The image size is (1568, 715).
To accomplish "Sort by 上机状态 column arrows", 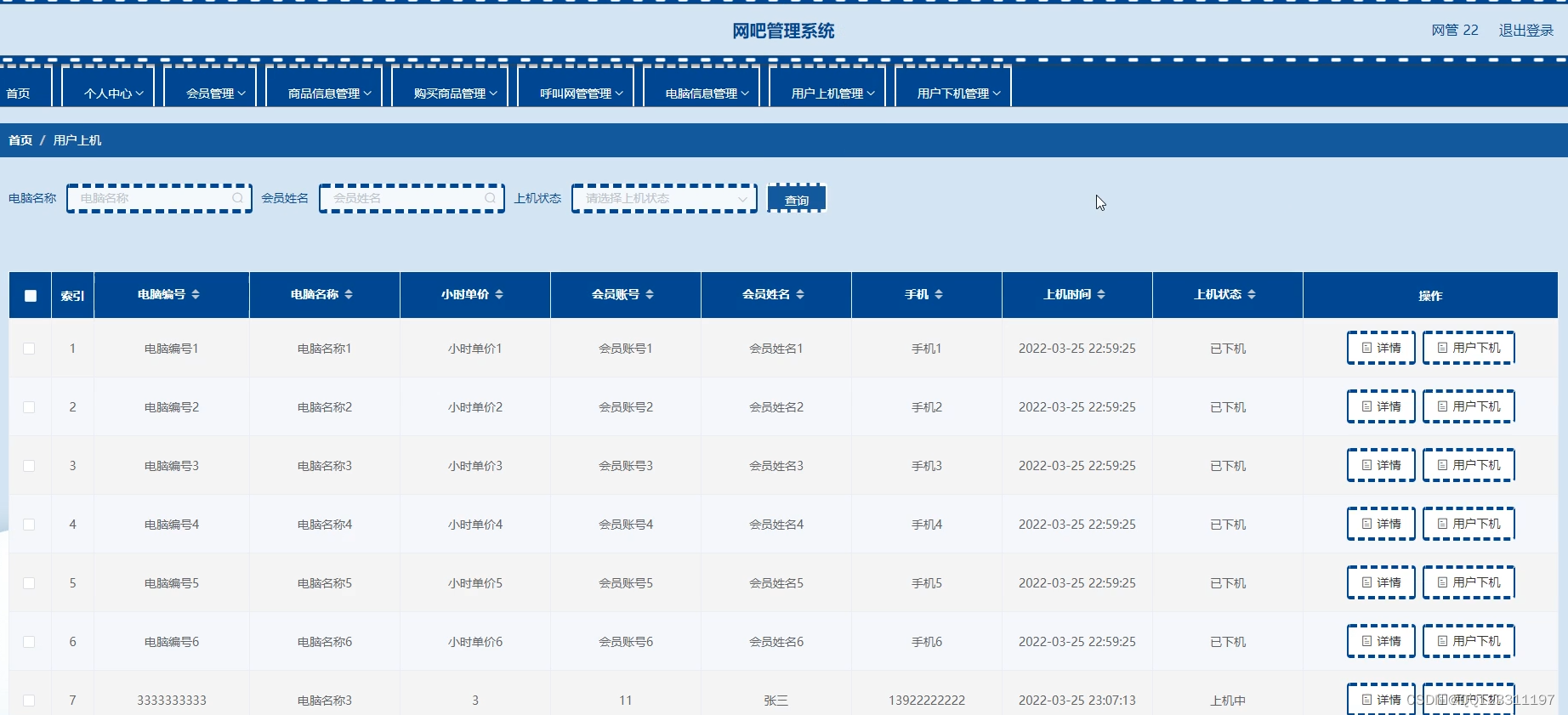I will [x=1252, y=294].
